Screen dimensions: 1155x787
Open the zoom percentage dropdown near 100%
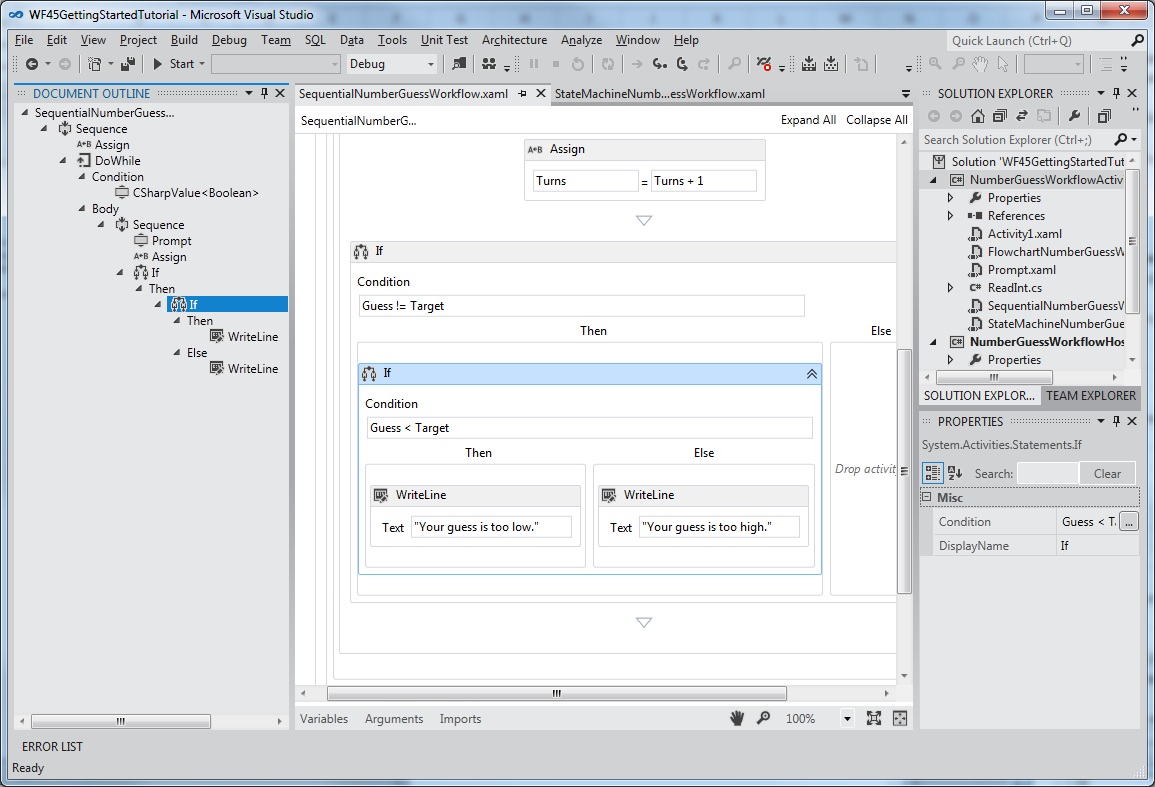(846, 718)
